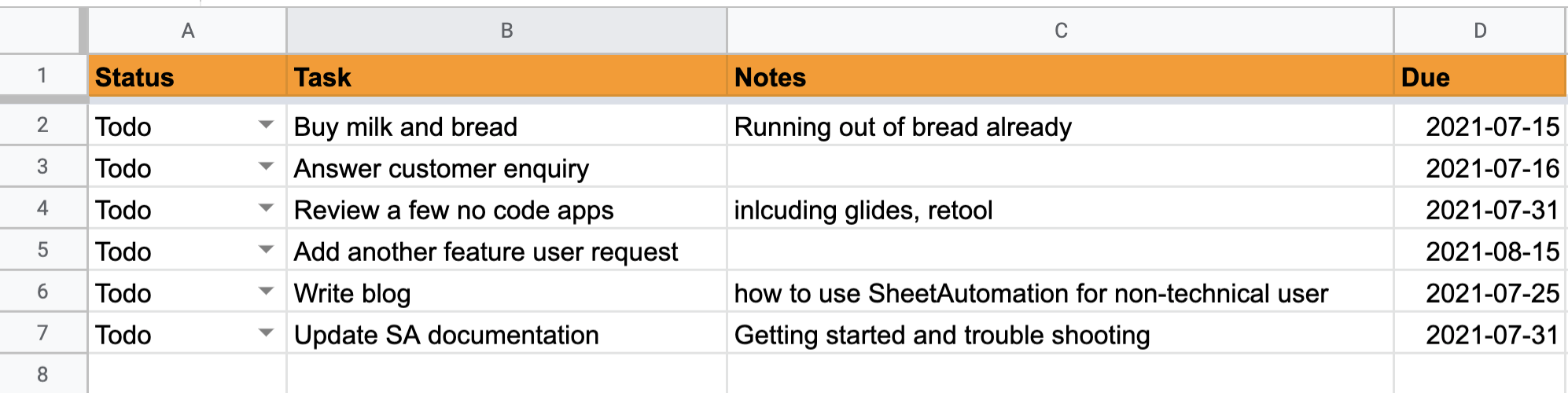Click the due date 2021-08-15 cell
The width and height of the screenshot is (1568, 393).
point(1480,251)
